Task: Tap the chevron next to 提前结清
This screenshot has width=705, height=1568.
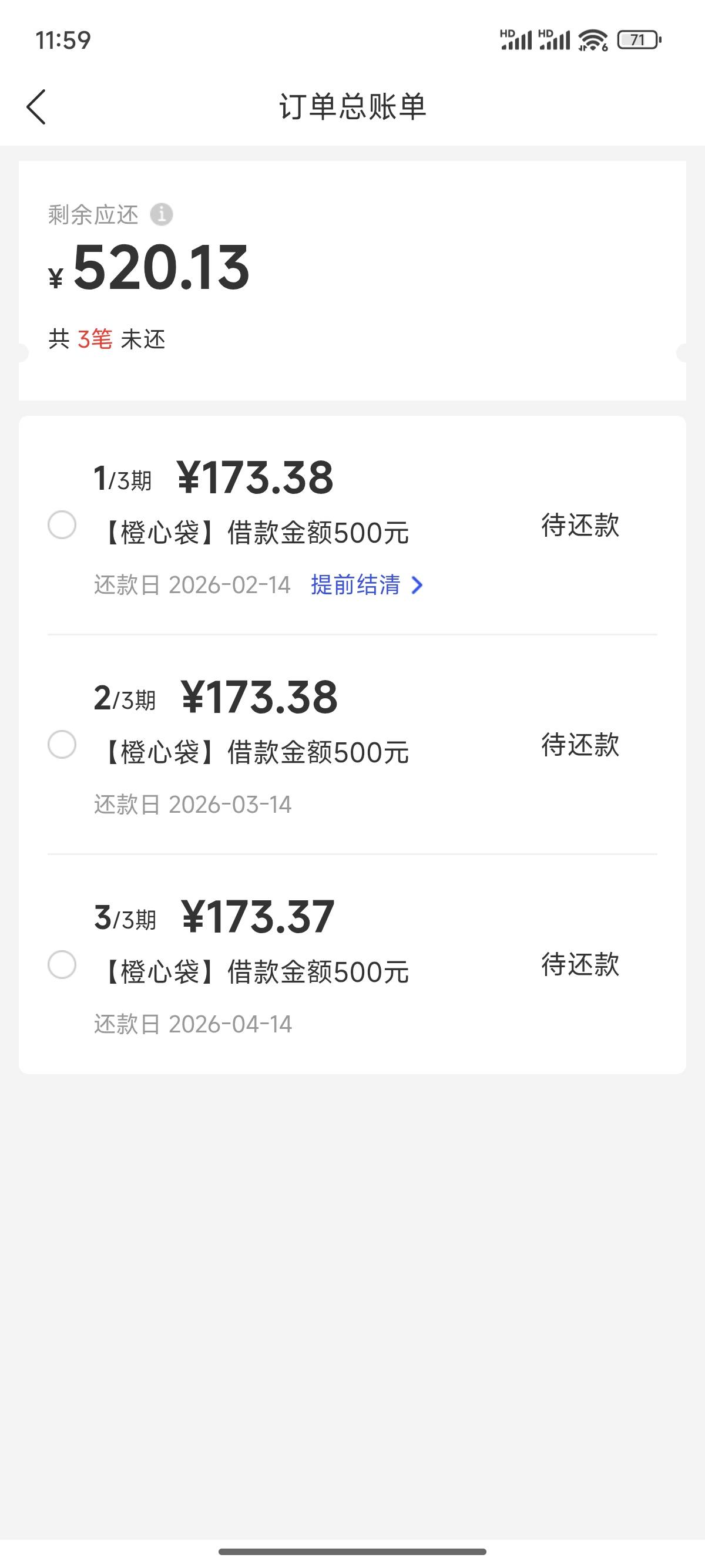Action: (418, 585)
